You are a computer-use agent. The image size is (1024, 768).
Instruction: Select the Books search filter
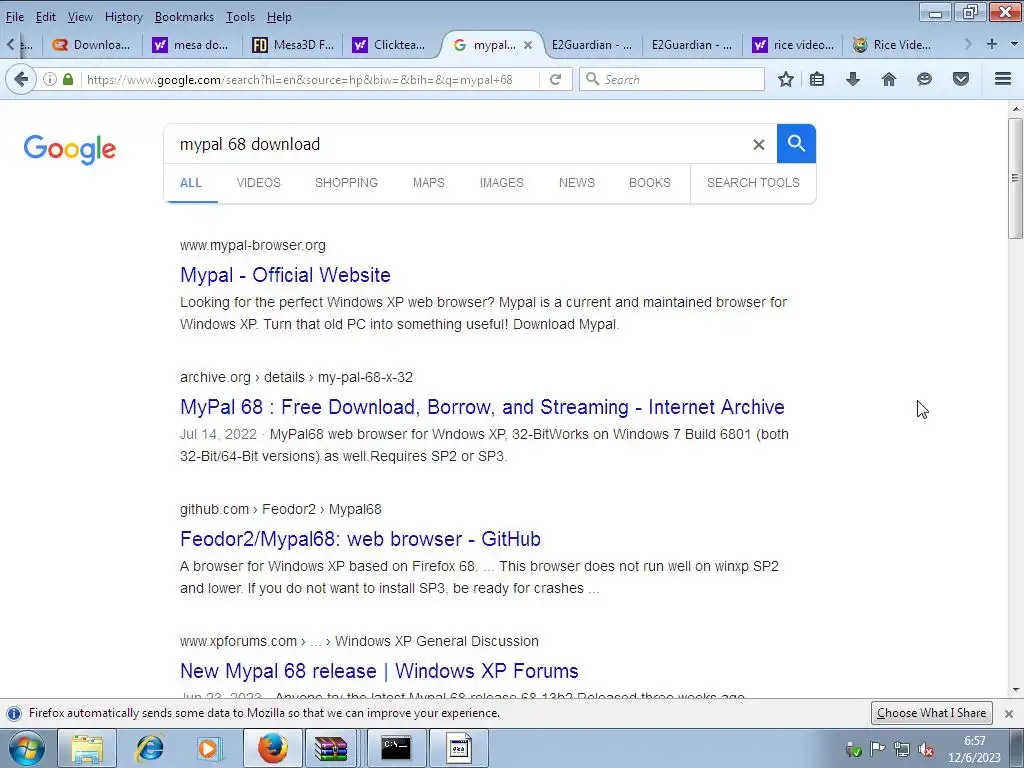click(x=650, y=183)
